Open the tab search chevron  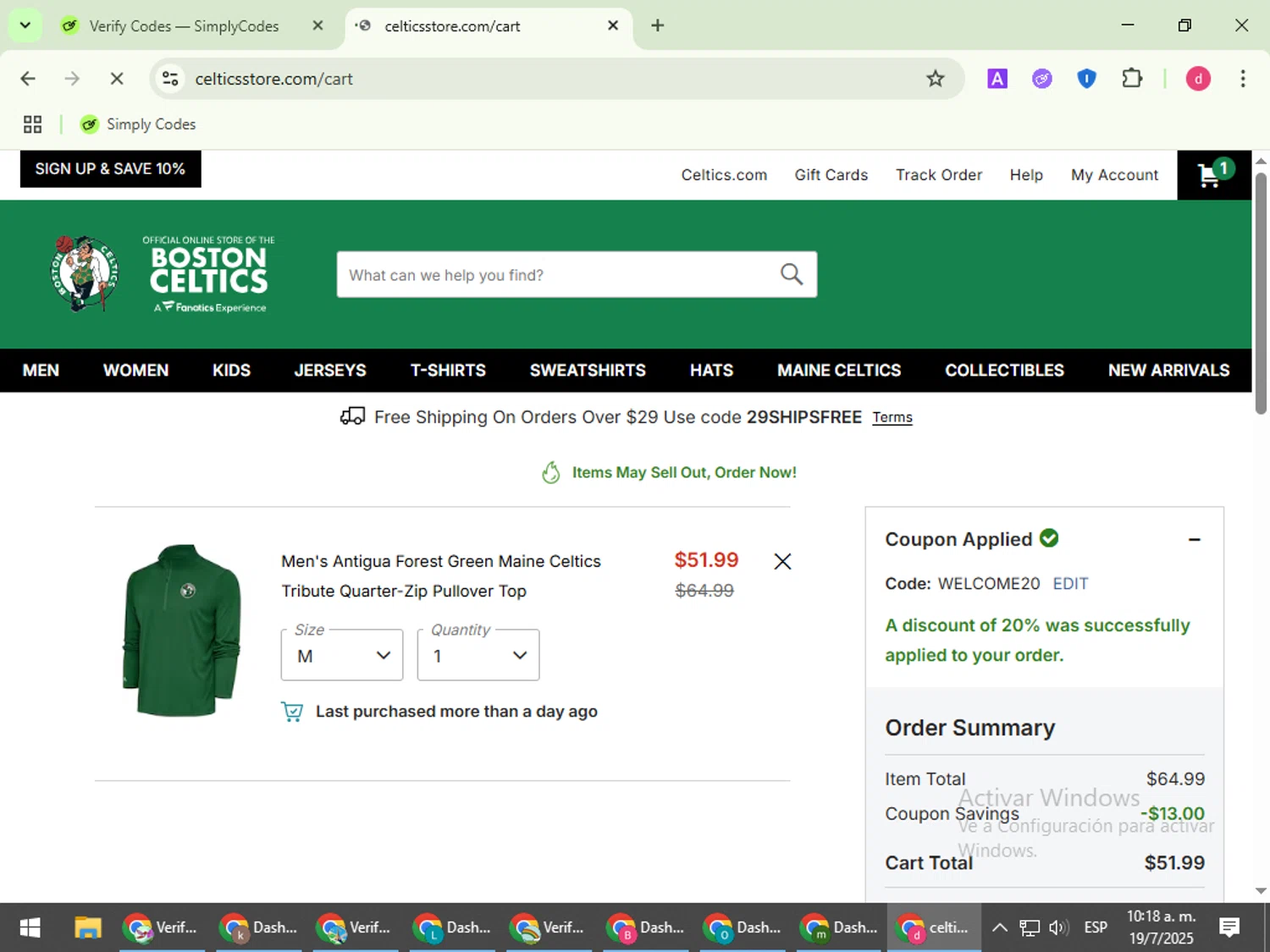tap(25, 25)
